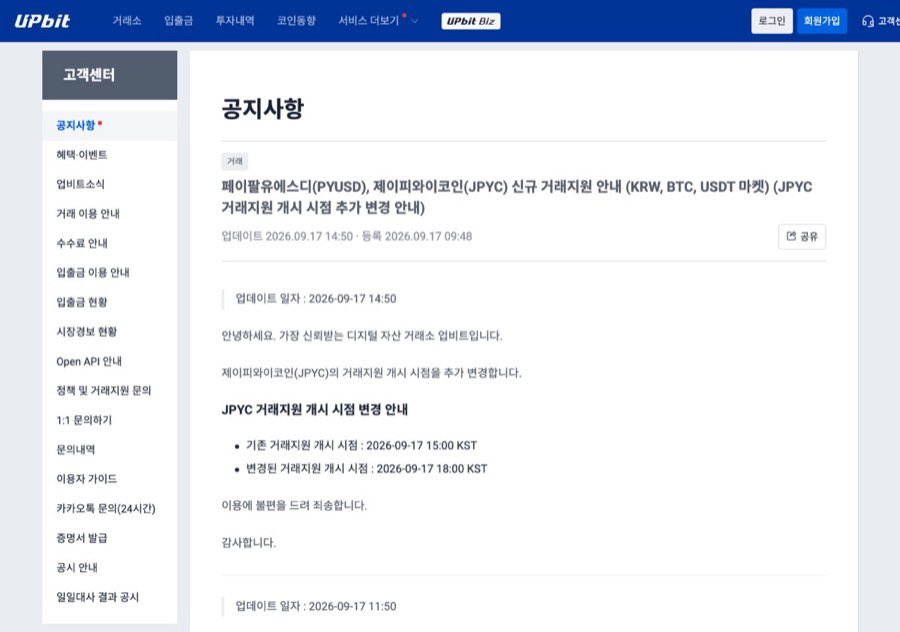Image resolution: width=900 pixels, height=632 pixels.
Task: Click the share icon button 공유
Action: (802, 236)
